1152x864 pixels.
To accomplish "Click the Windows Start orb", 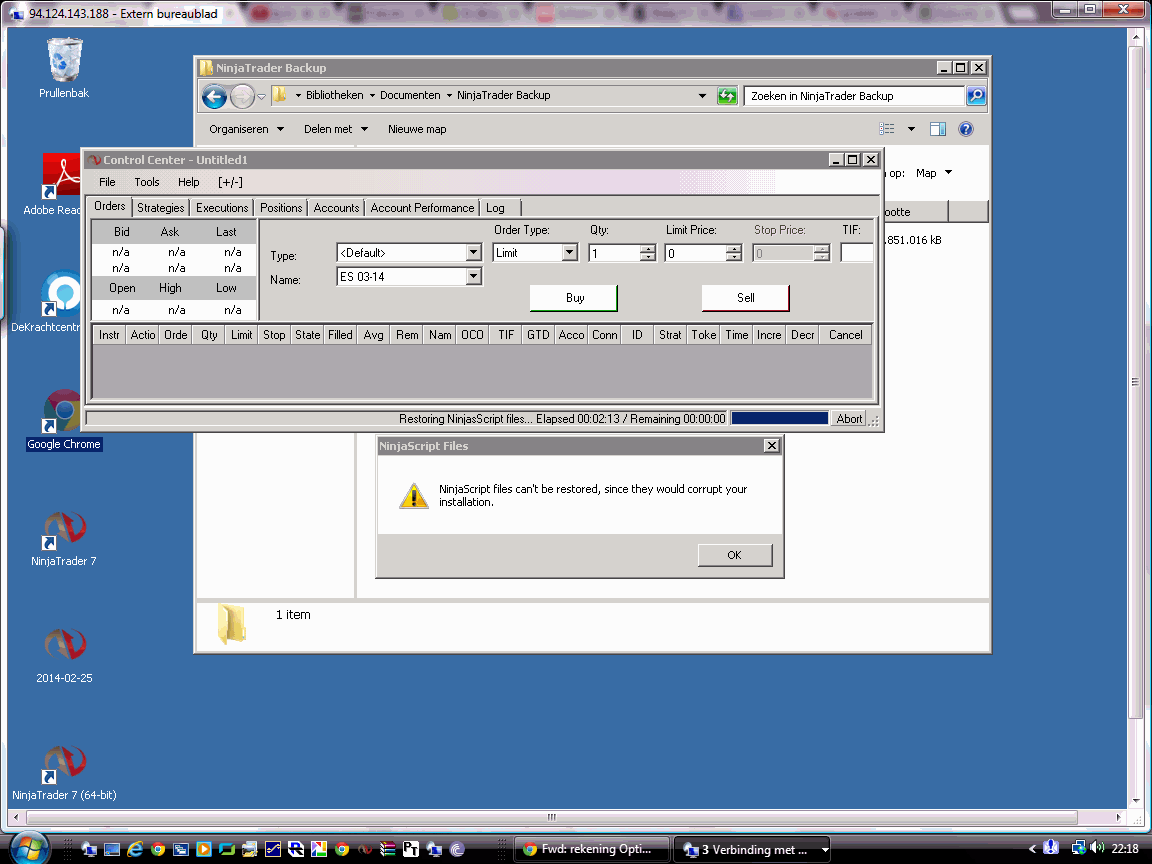I will [x=29, y=849].
